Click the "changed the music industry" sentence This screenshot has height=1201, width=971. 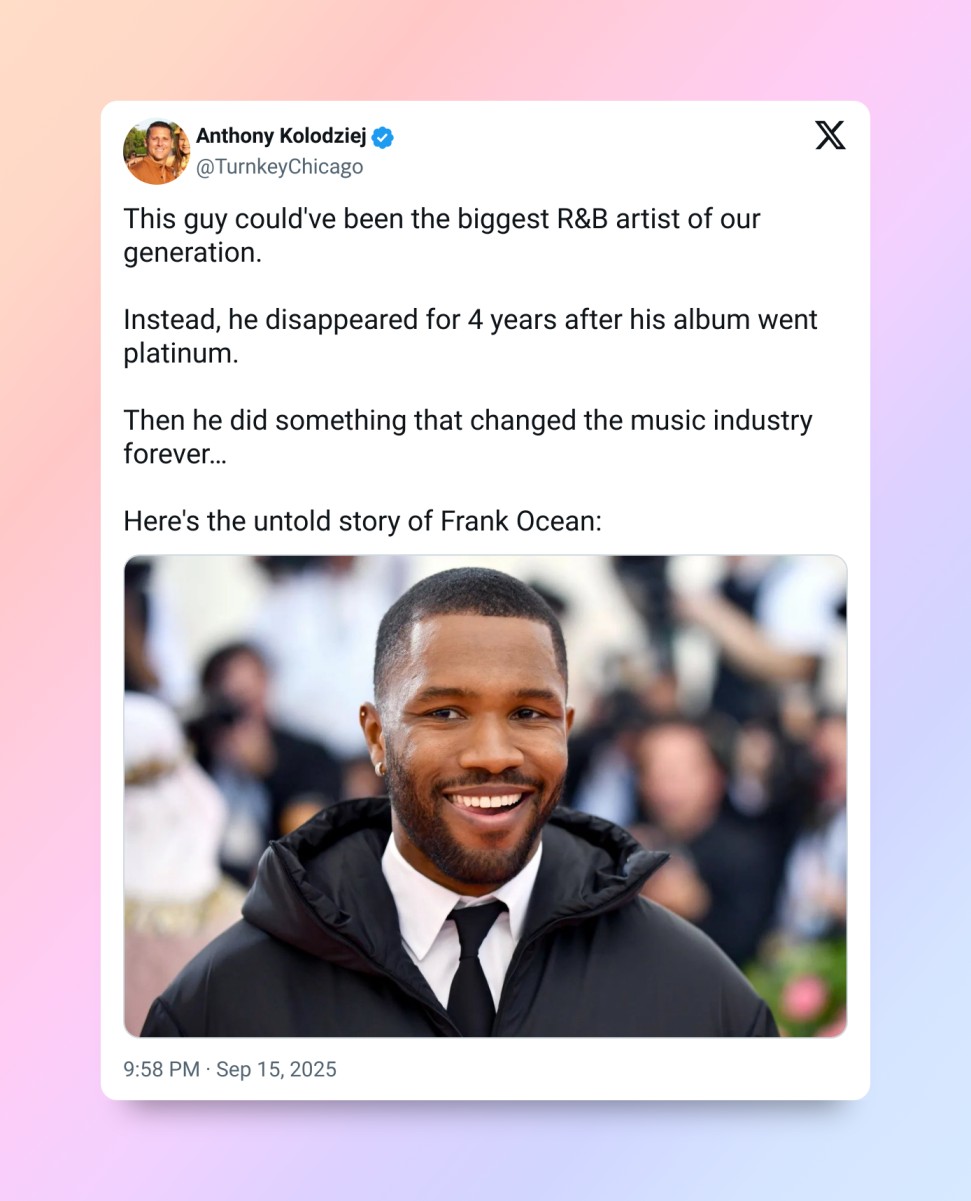pyautogui.click(x=468, y=421)
